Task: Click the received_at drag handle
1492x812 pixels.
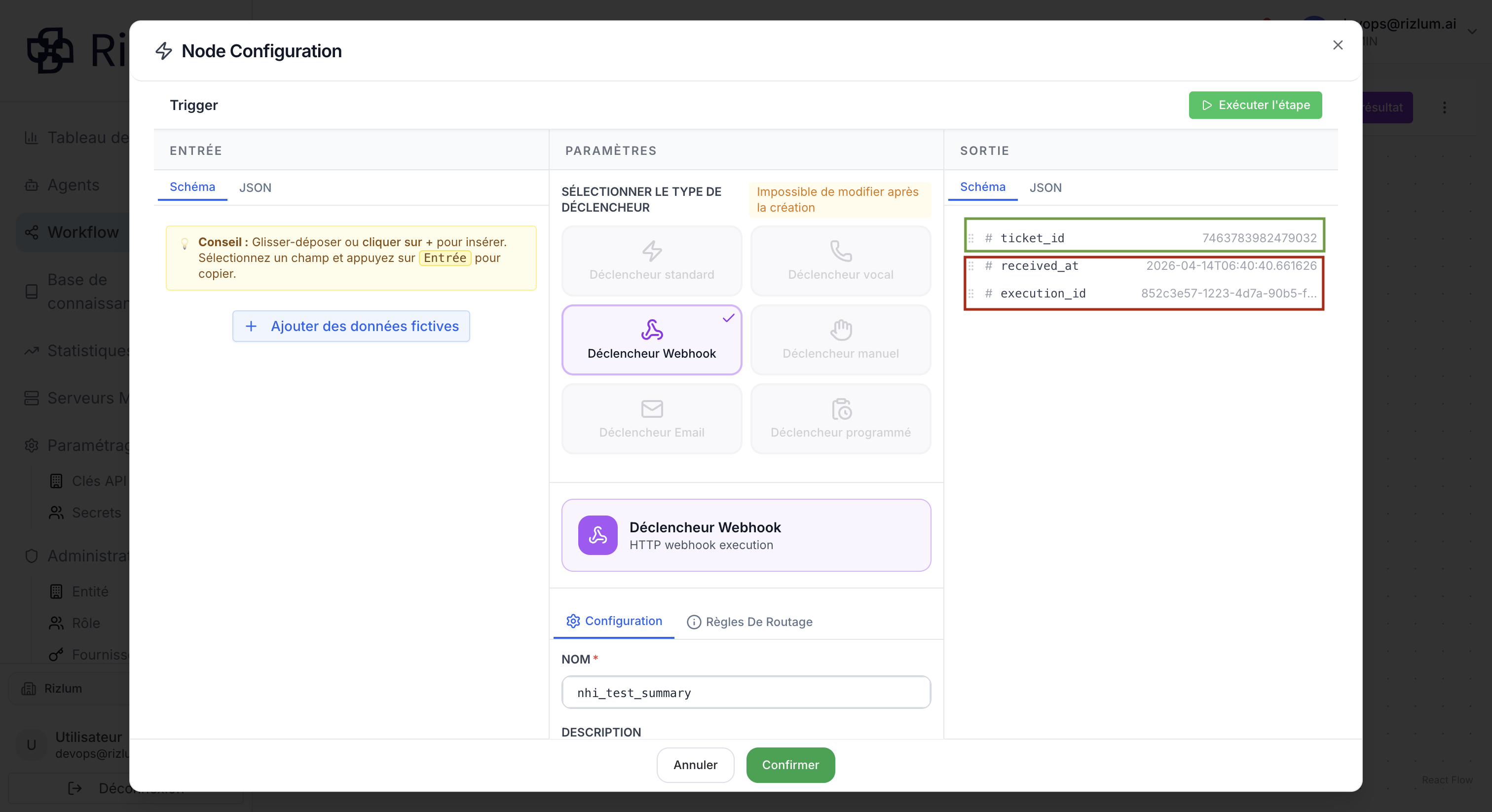Action: (x=971, y=266)
